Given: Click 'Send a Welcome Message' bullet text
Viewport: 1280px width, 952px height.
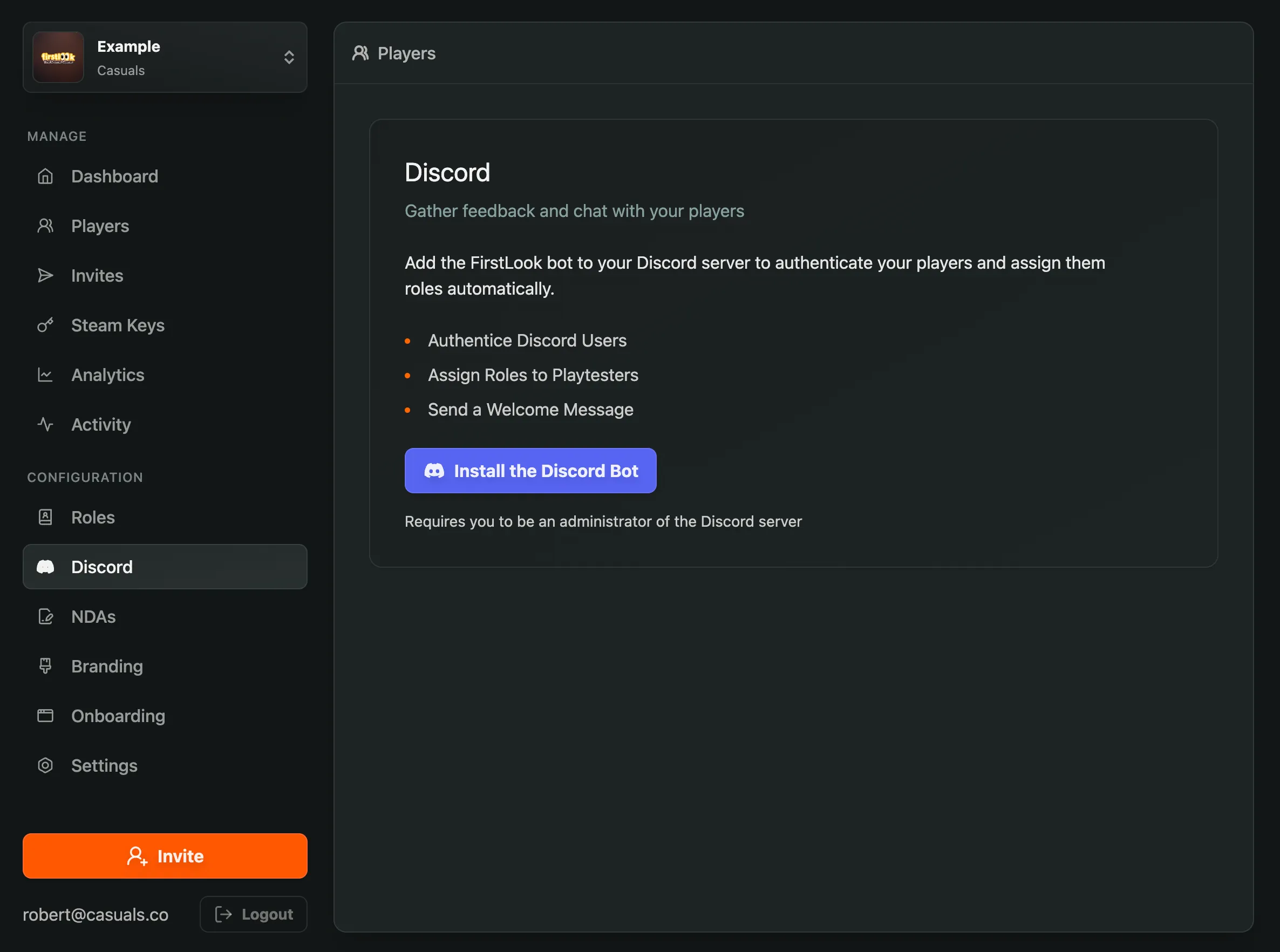Looking at the screenshot, I should [530, 410].
